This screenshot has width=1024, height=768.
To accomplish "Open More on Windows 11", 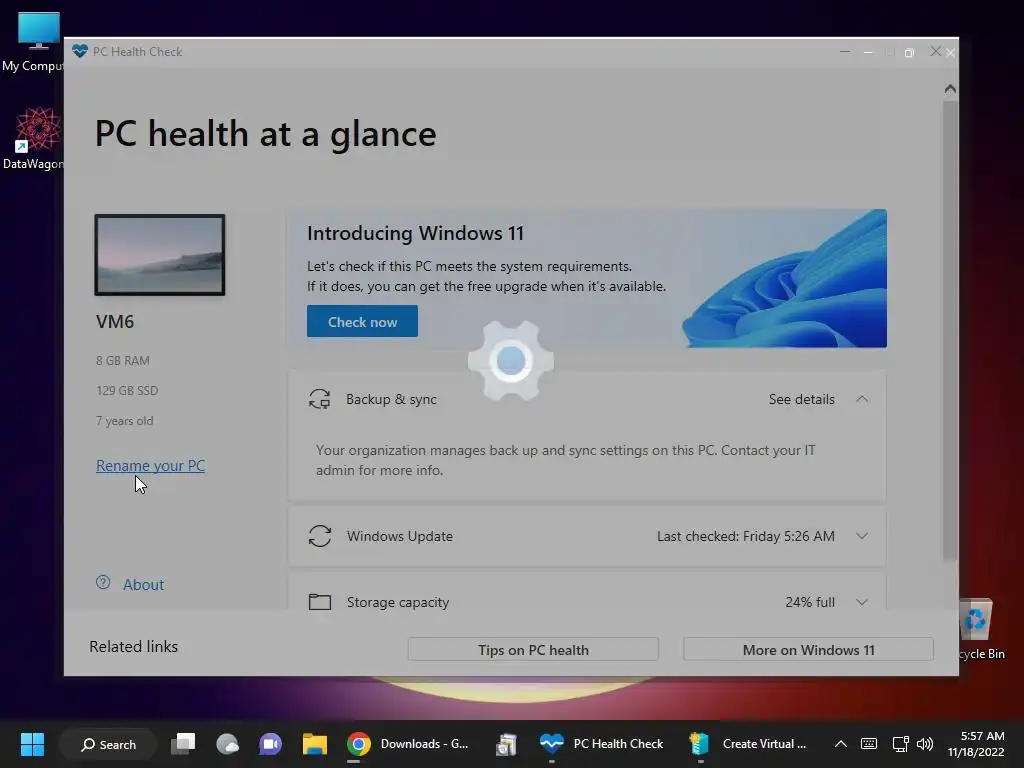I will click(808, 650).
